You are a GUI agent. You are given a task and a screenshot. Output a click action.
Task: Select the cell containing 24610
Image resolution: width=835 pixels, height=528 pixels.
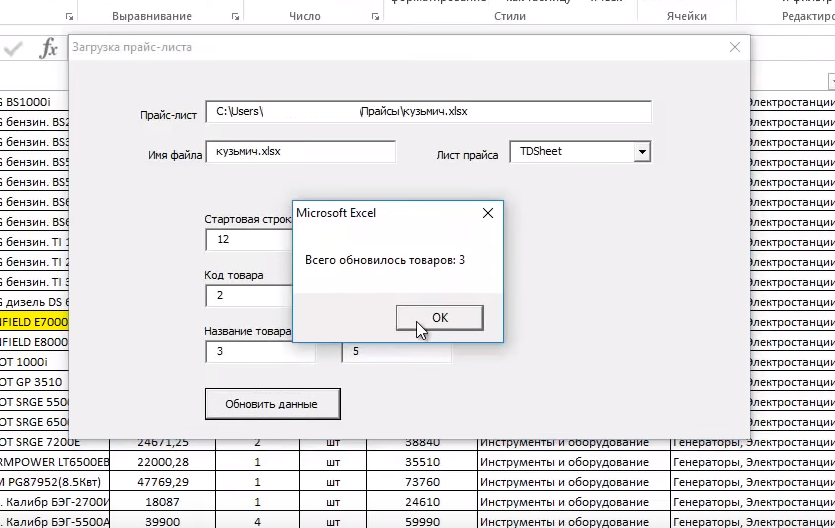click(422, 502)
